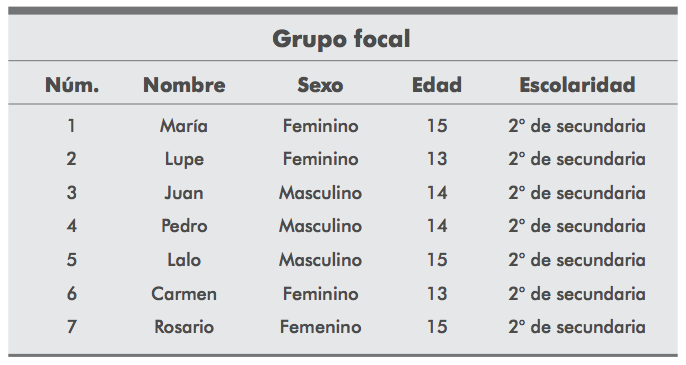Click the Edad column header
686x365 pixels.
pos(437,85)
